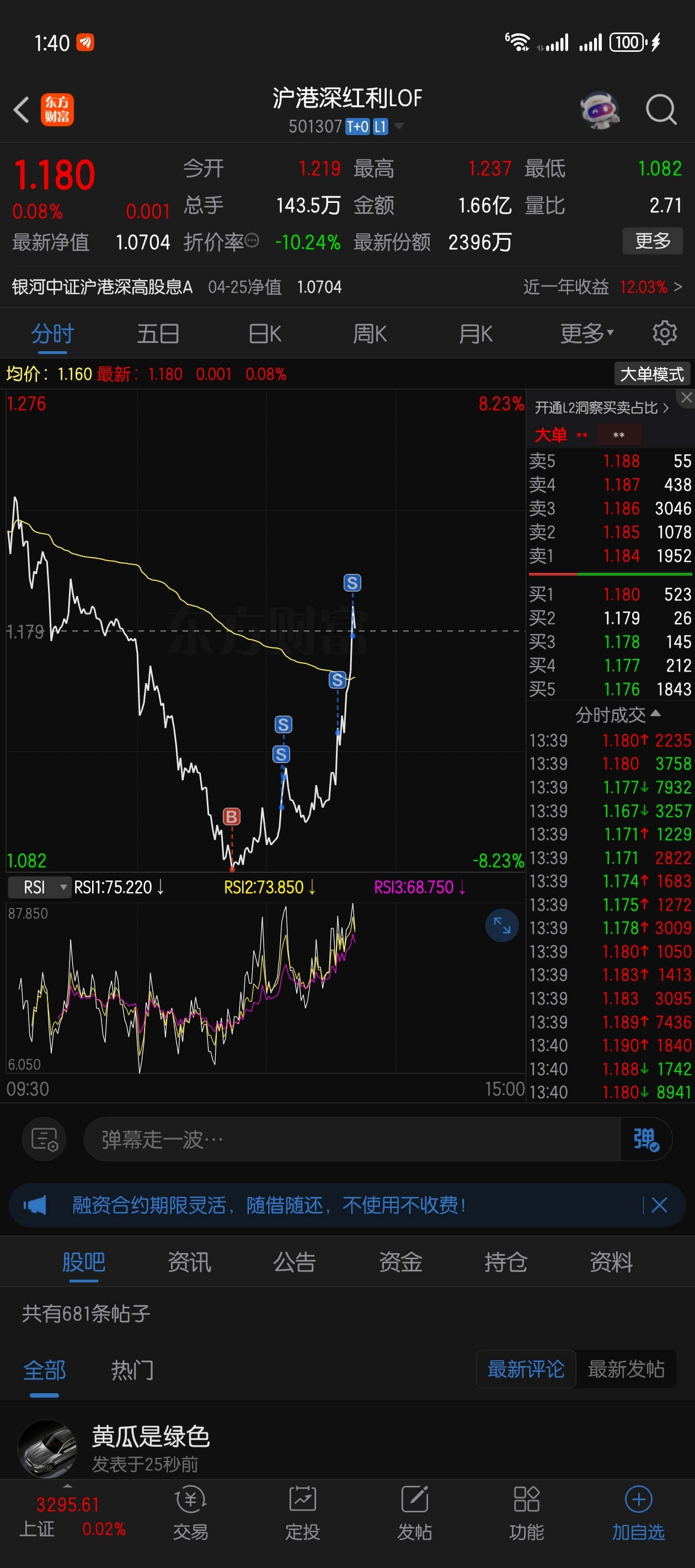Switch to 月K chart tab

[x=475, y=334]
